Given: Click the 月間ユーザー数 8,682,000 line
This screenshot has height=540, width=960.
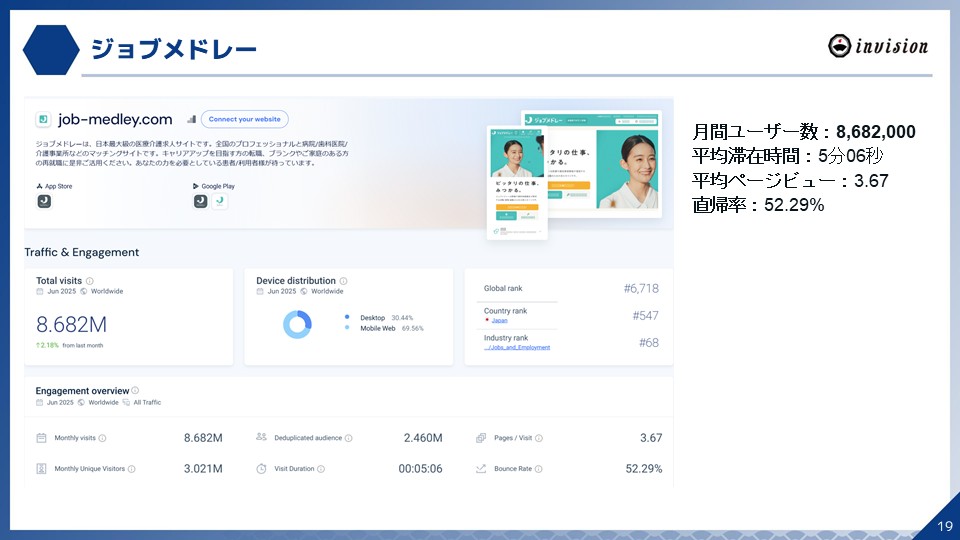Looking at the screenshot, I should pos(804,132).
